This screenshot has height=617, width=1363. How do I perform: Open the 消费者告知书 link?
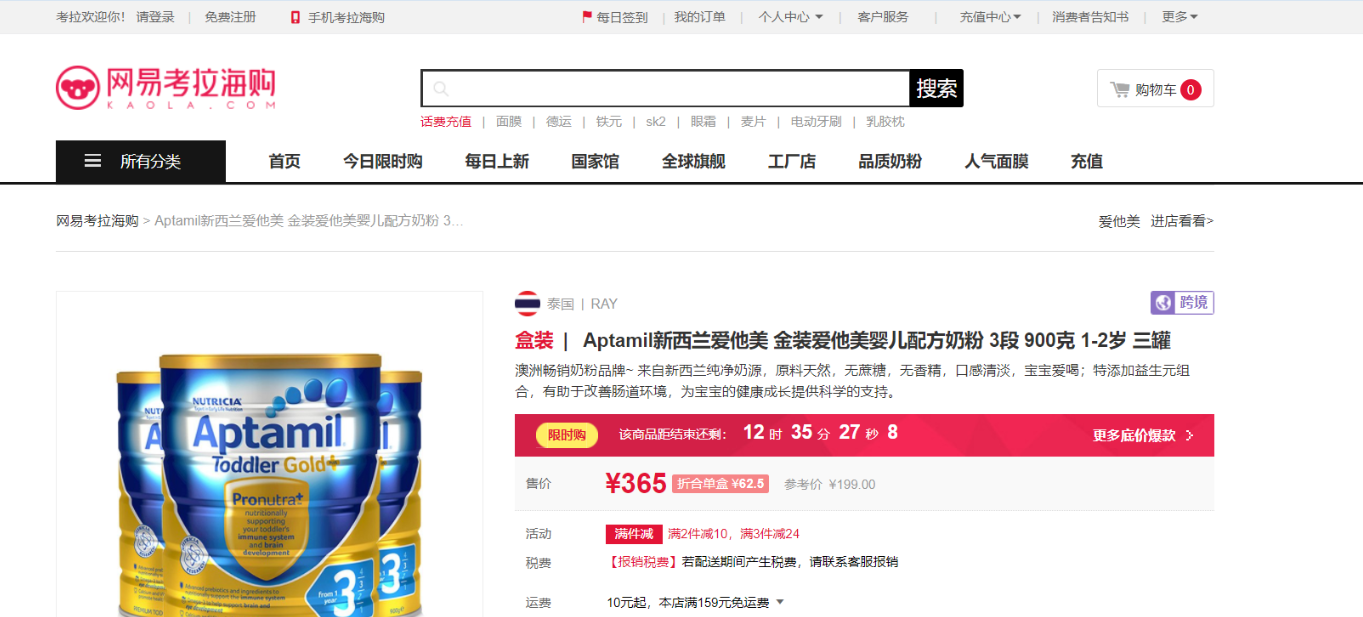click(1090, 17)
